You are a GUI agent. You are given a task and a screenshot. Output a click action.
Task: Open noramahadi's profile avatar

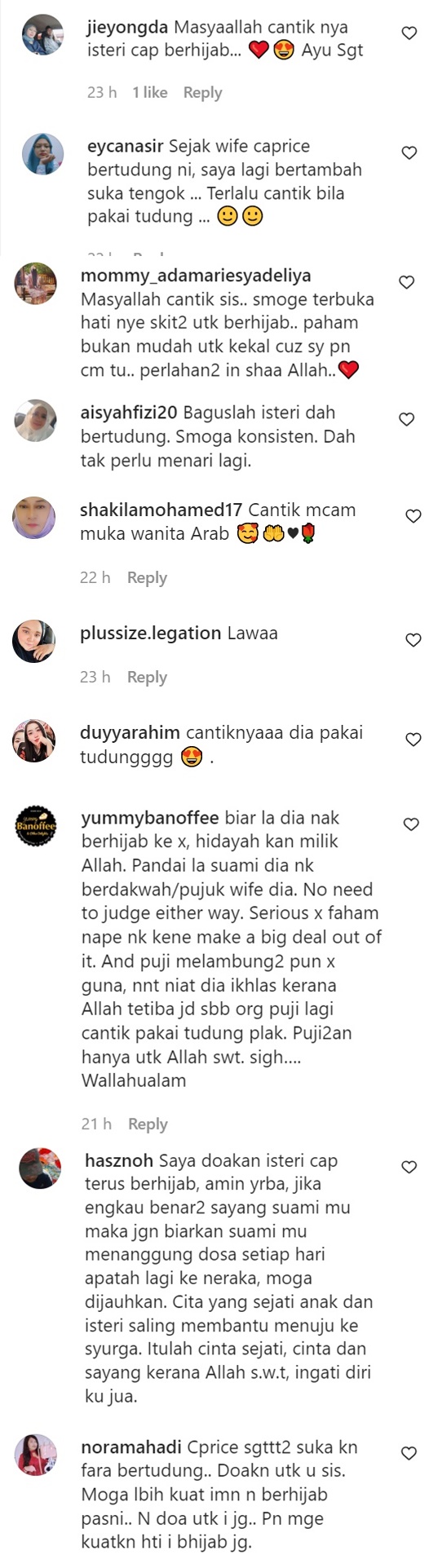tap(36, 1455)
